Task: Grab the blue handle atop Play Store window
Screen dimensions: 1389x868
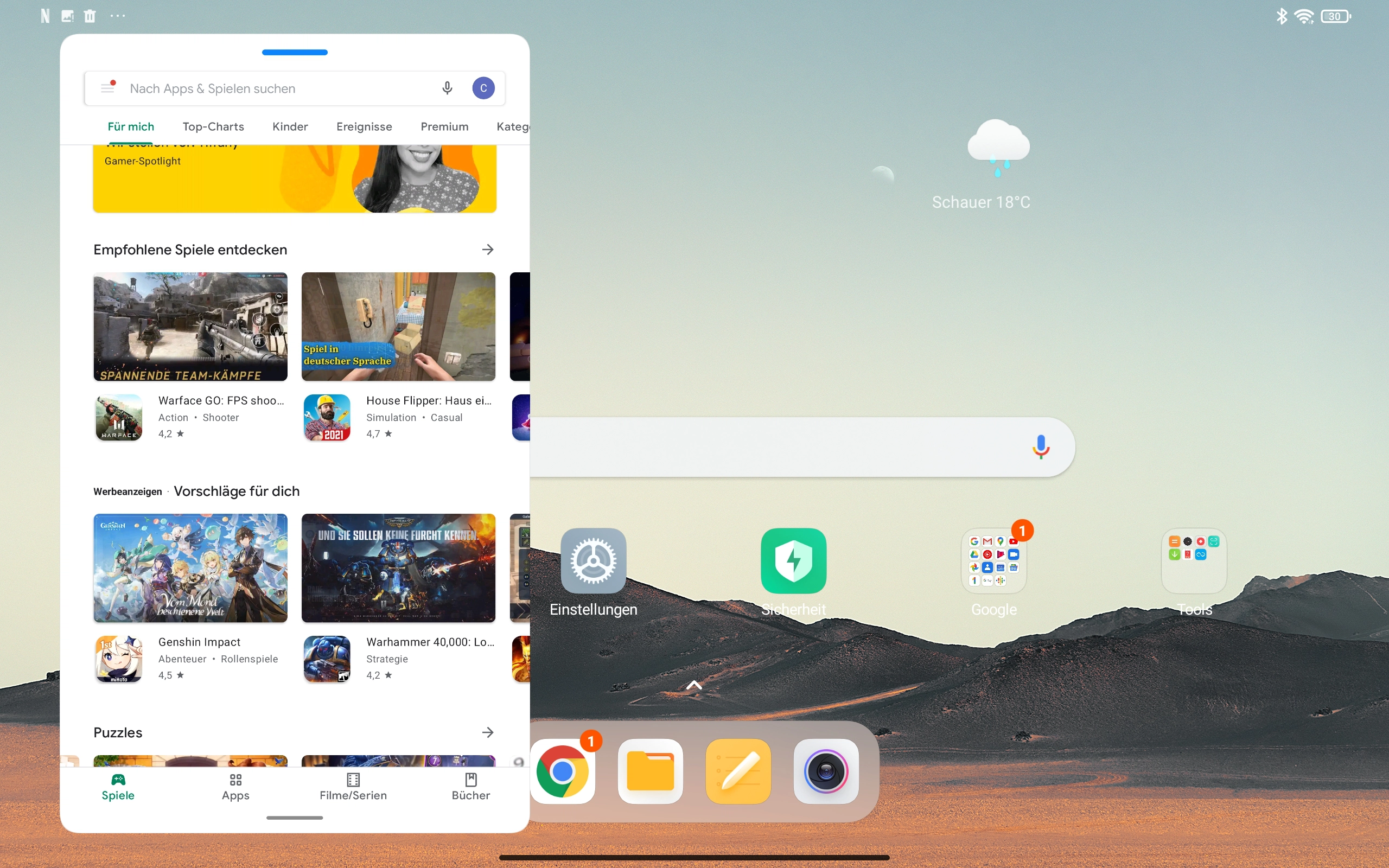Action: tap(295, 52)
